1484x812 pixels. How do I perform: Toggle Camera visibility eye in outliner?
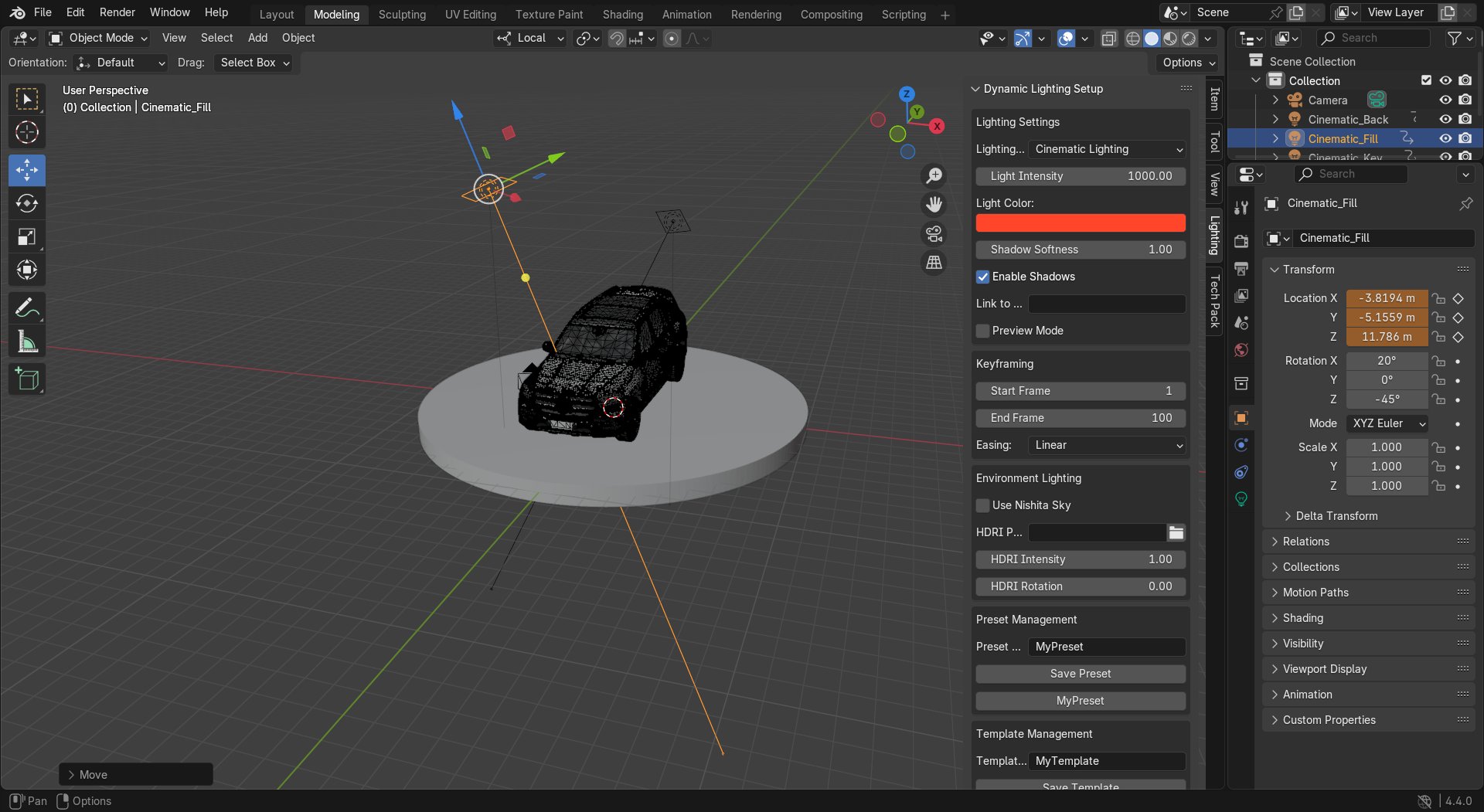pos(1445,100)
